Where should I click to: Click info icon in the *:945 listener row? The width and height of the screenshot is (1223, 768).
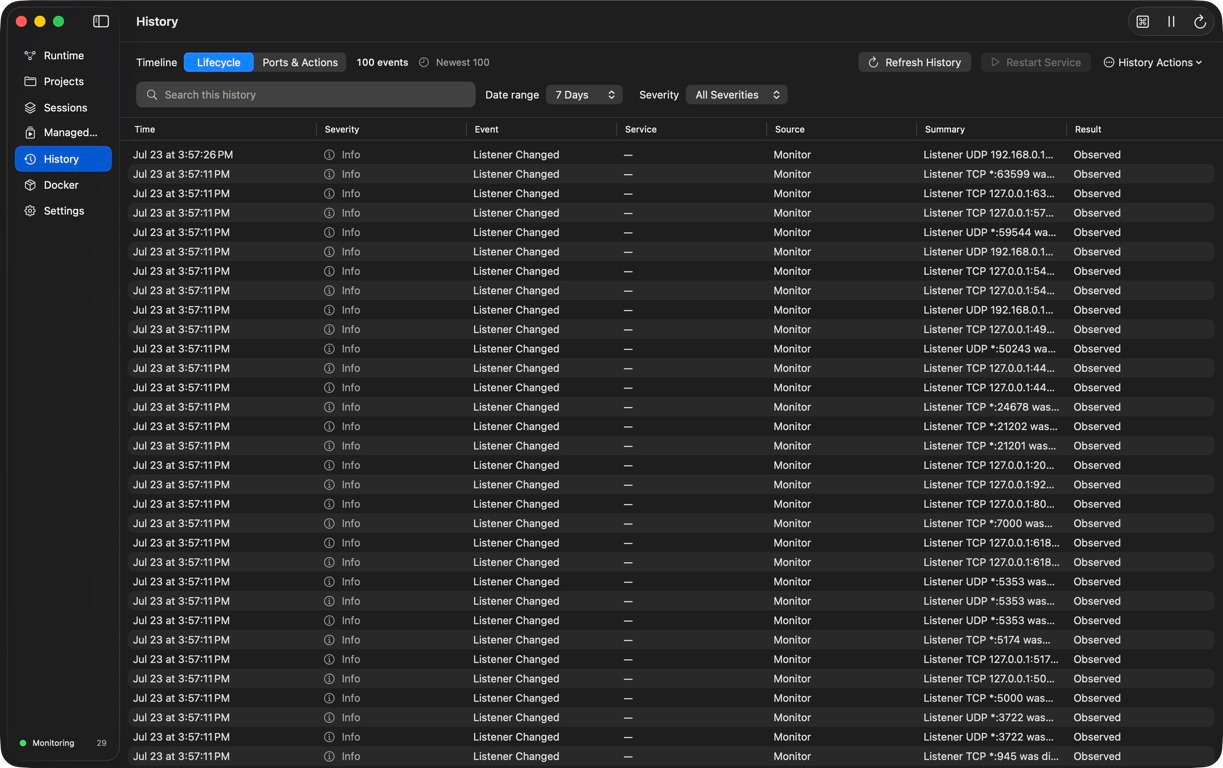[x=329, y=756]
